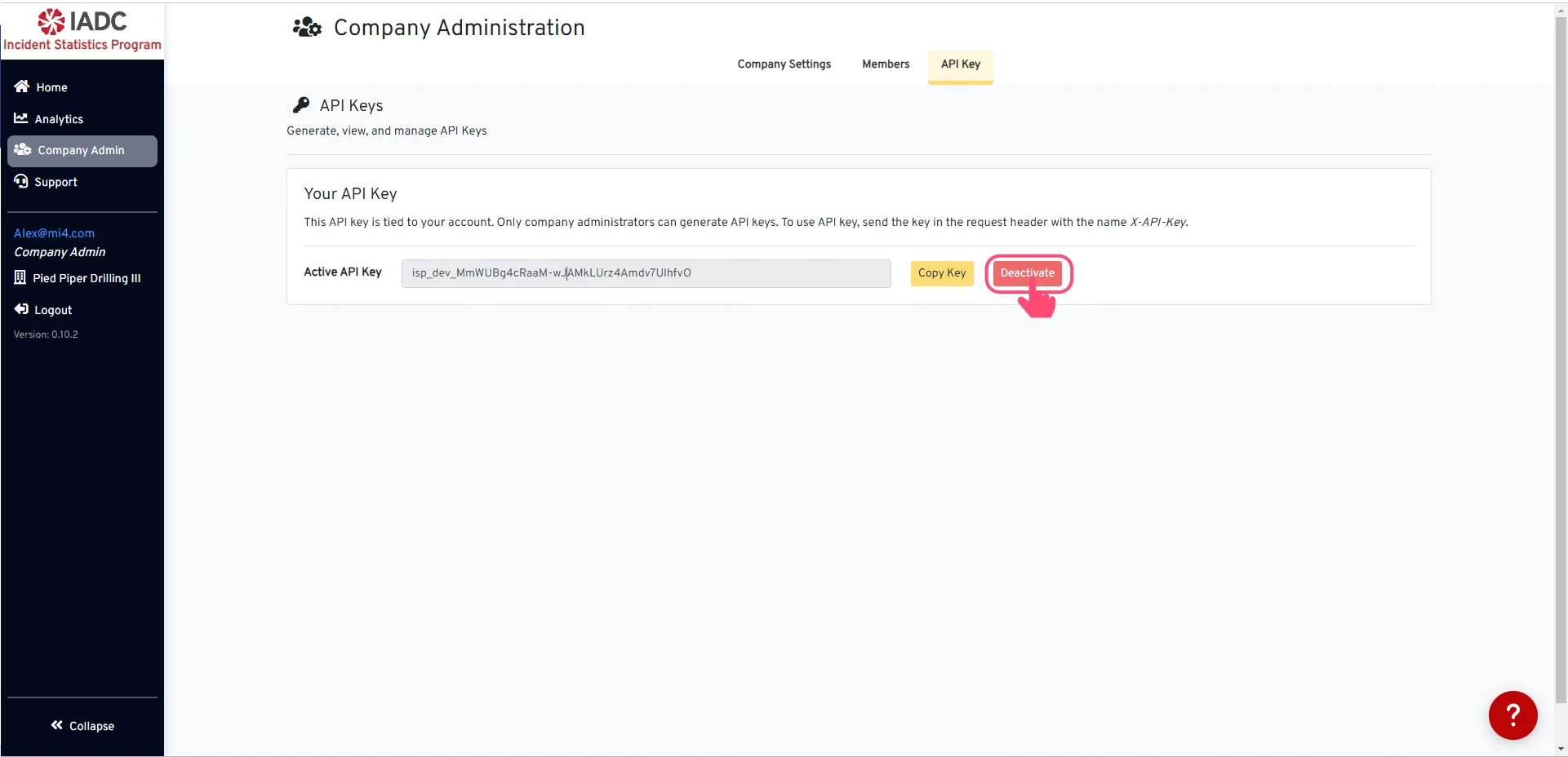
Task: Switch to the Members tab
Action: click(x=886, y=64)
